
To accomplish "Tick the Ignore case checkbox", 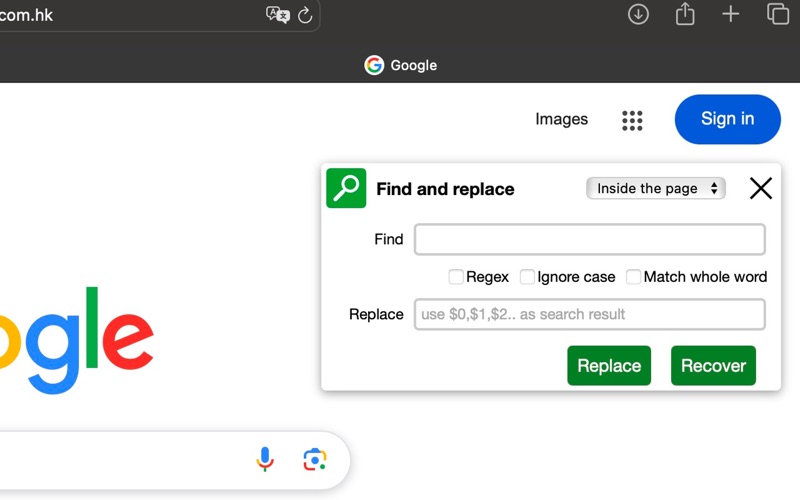I will click(x=527, y=277).
